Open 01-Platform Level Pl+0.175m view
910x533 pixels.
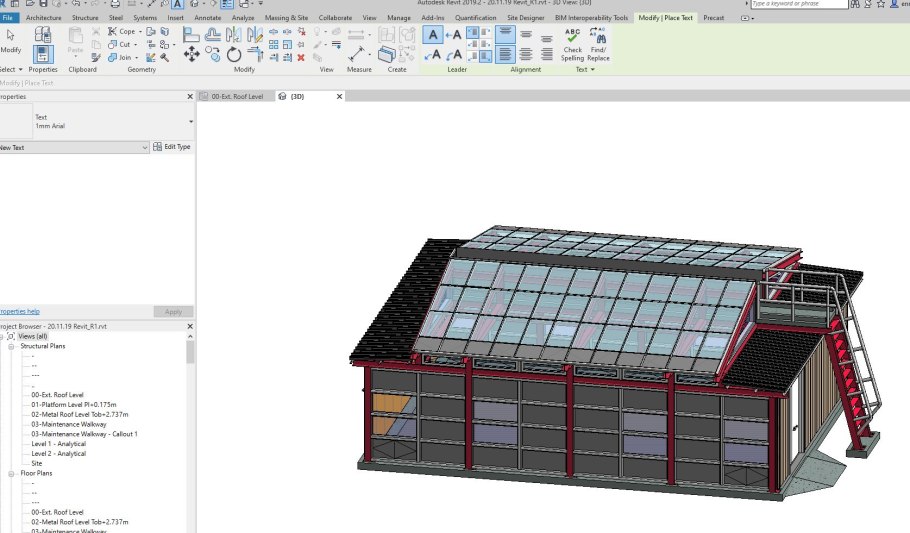pos(74,405)
